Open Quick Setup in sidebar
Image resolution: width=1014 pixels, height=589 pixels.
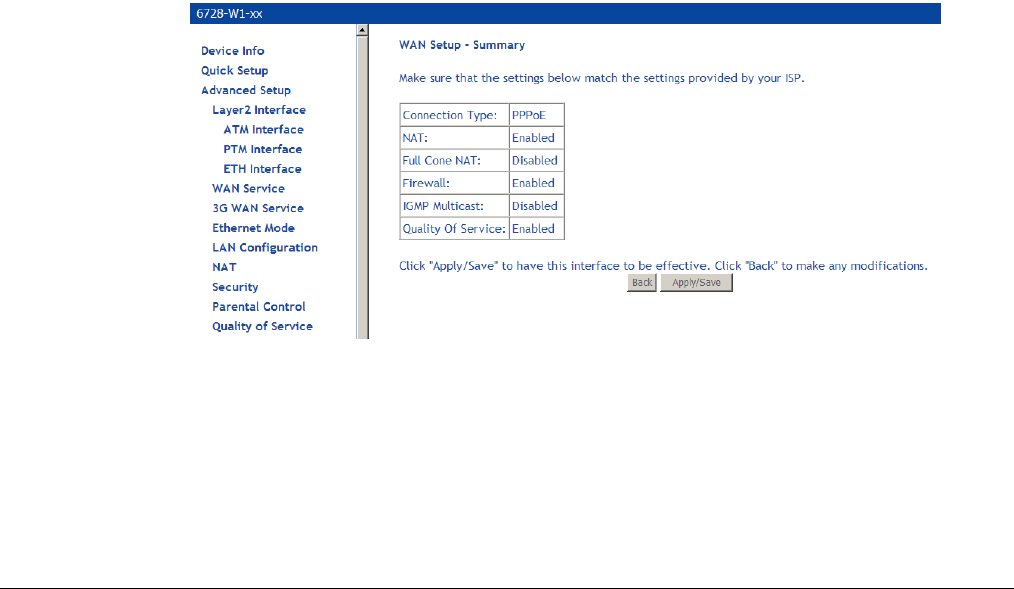click(234, 70)
